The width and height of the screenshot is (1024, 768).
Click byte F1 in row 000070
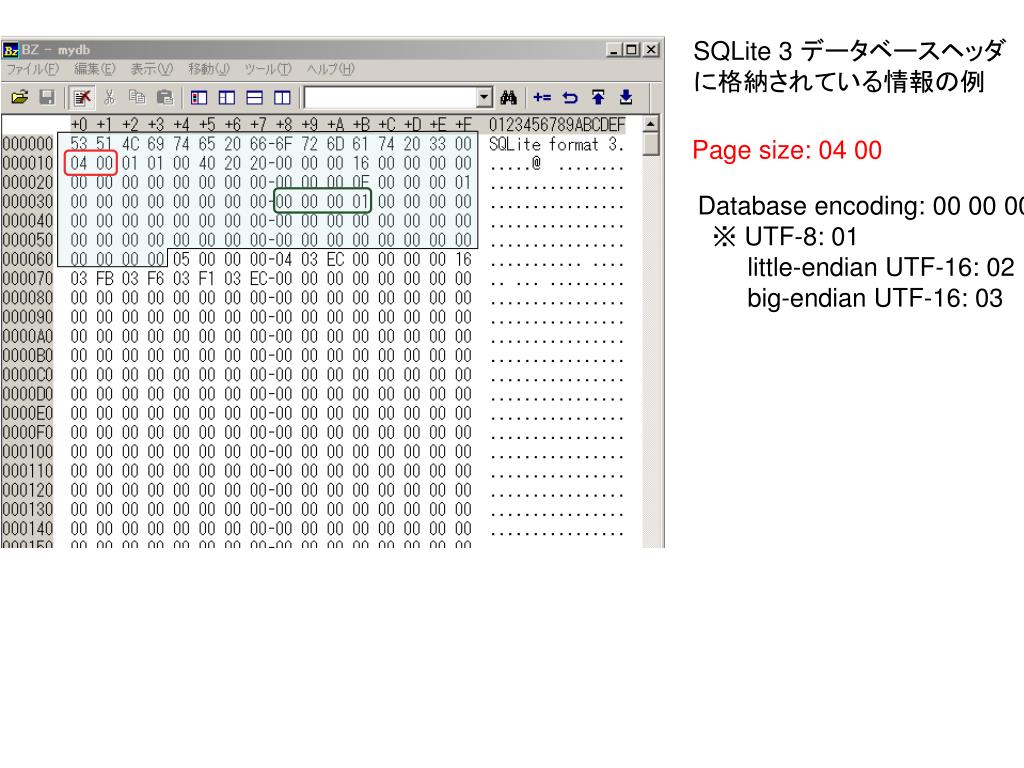click(x=207, y=279)
